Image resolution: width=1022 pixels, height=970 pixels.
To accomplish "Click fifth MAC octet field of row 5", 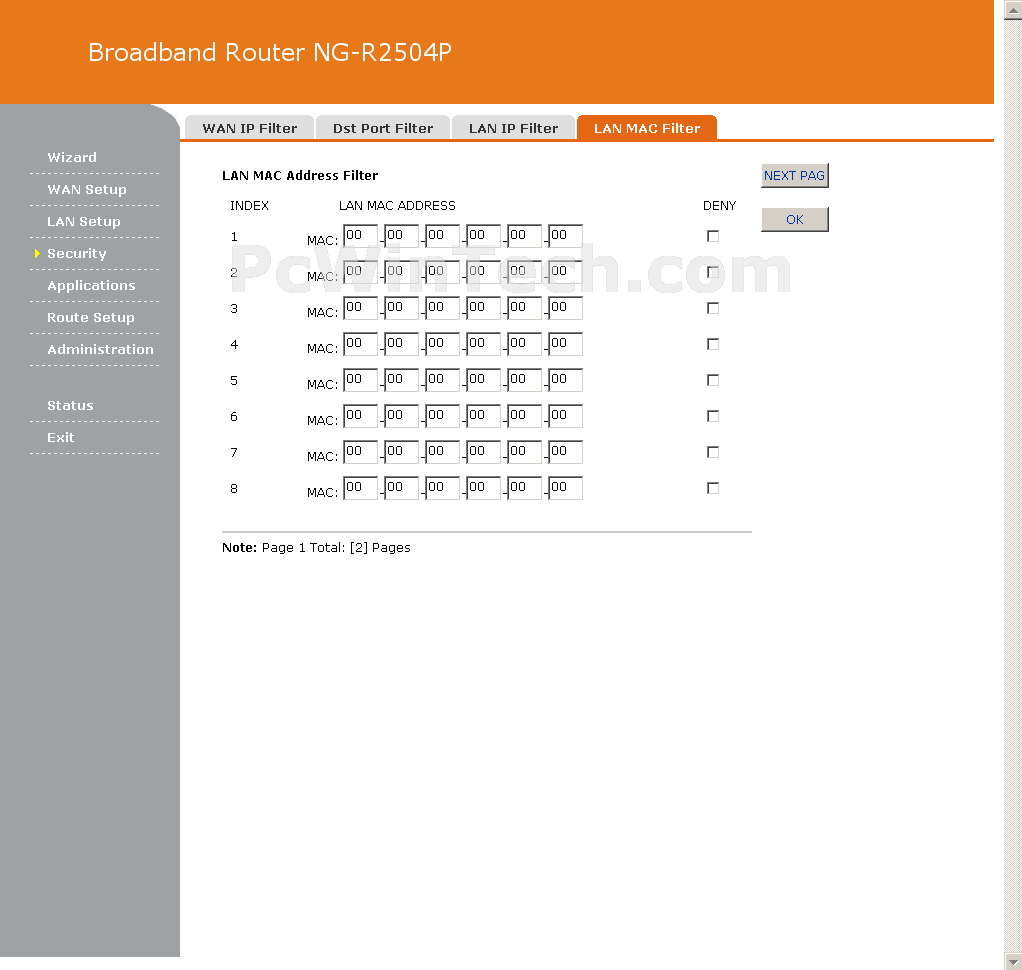I will click(525, 379).
